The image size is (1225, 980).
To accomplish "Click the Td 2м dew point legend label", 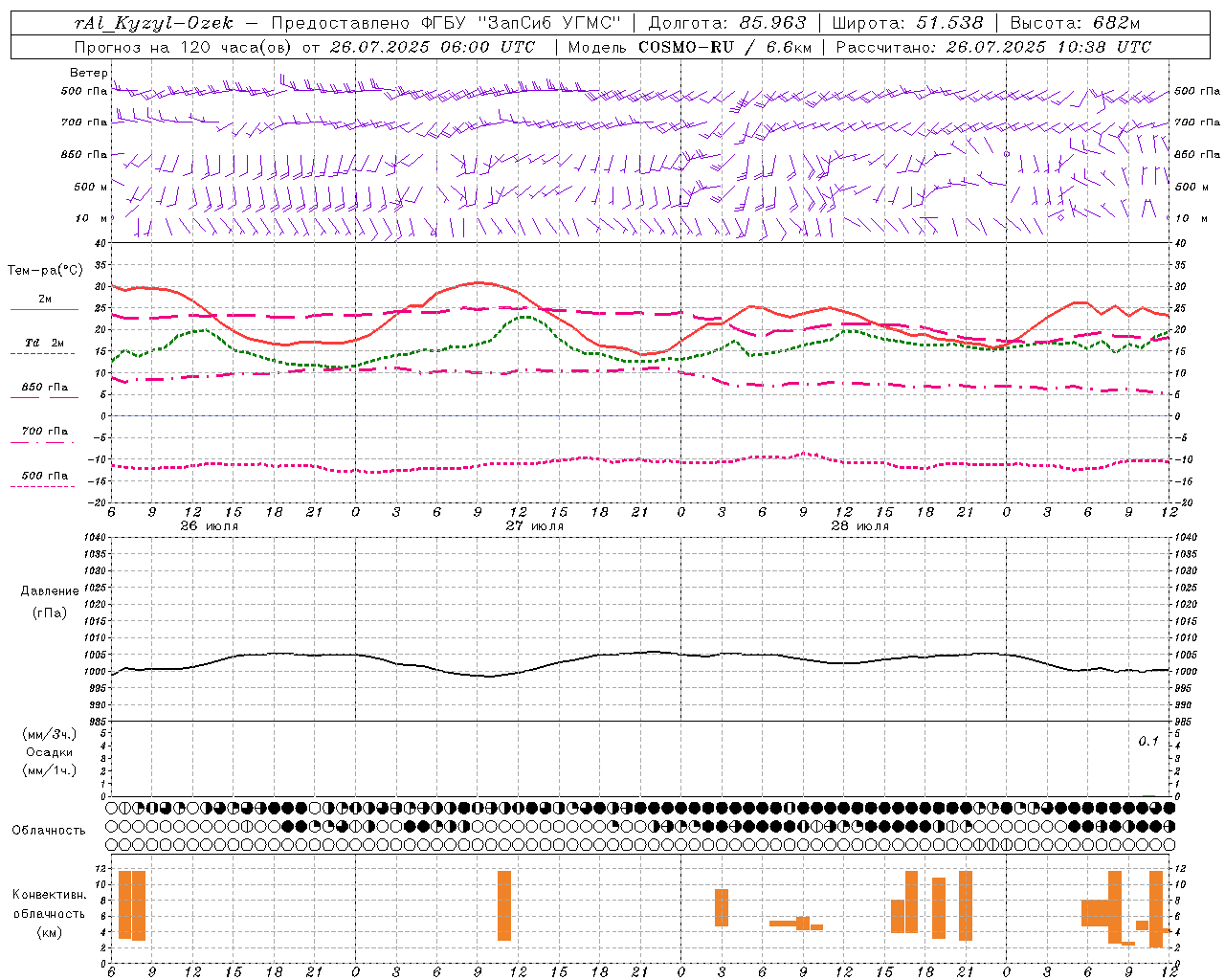I will tap(45, 343).
